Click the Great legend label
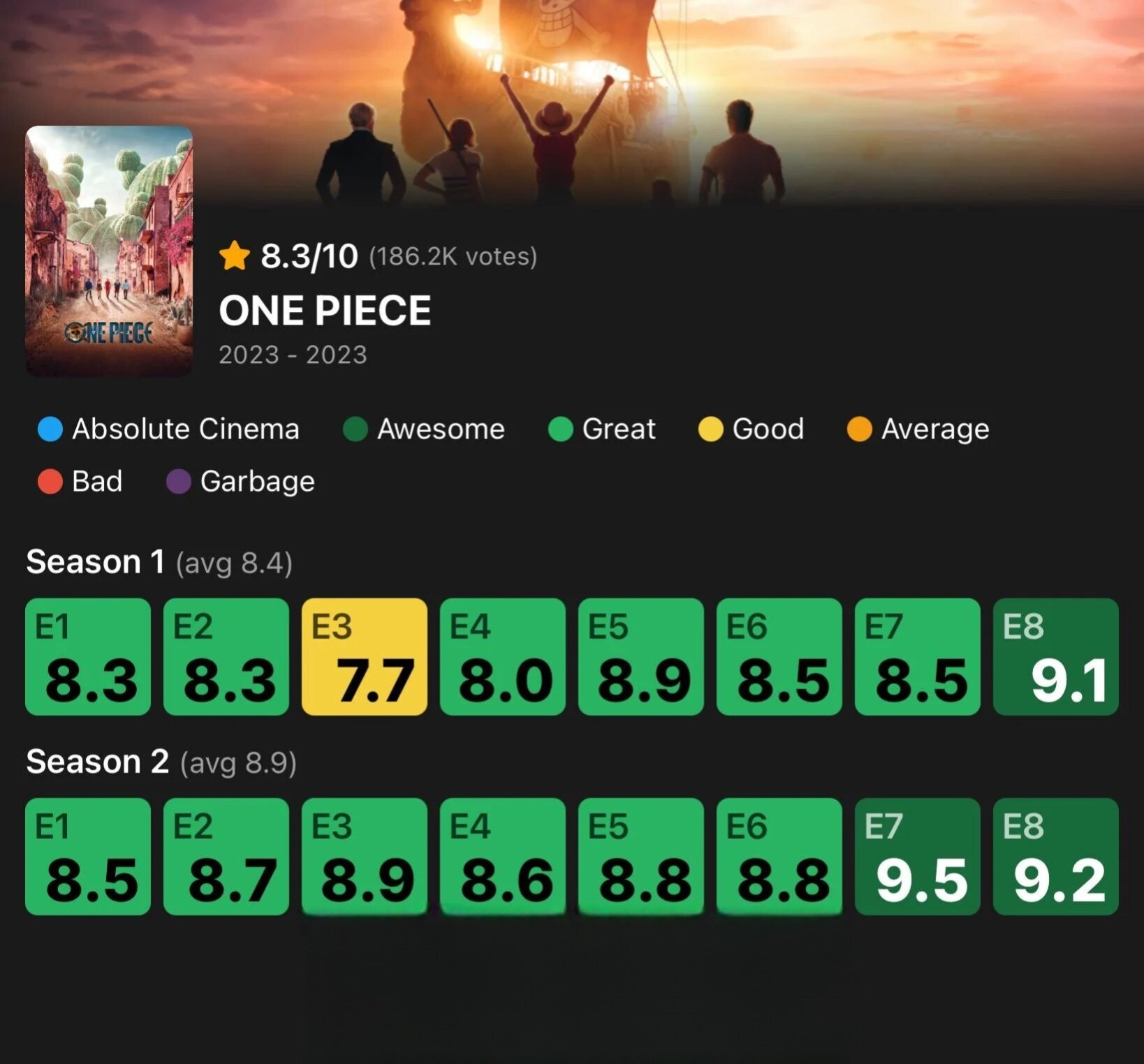 619,429
